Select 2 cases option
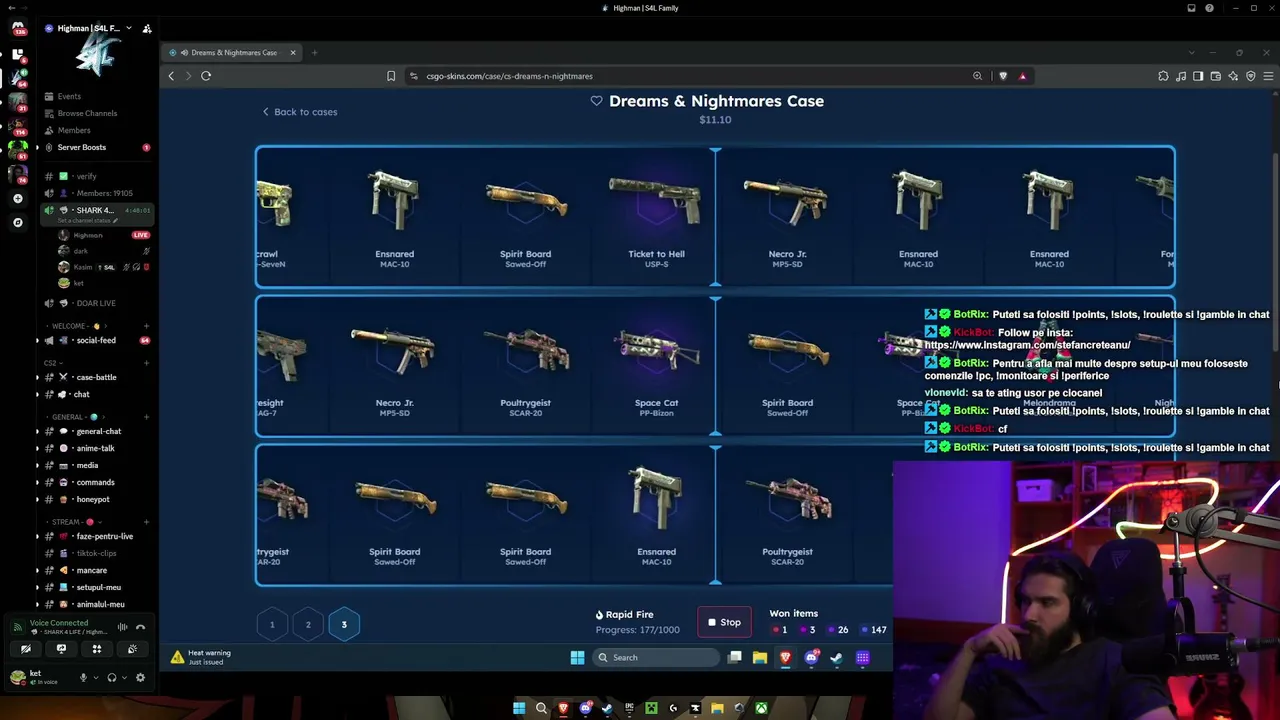1280x720 pixels. point(308,624)
